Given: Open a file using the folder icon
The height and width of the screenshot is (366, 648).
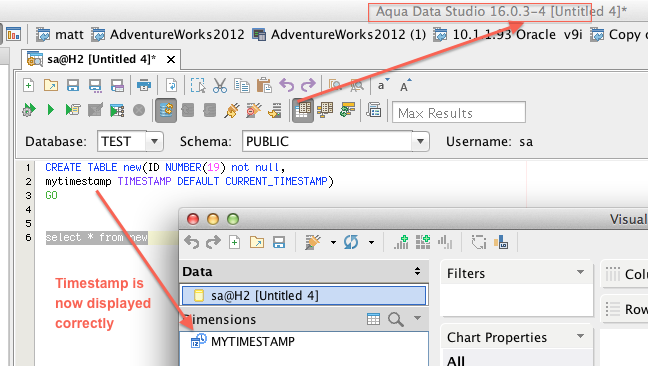Looking at the screenshot, I should (x=51, y=86).
